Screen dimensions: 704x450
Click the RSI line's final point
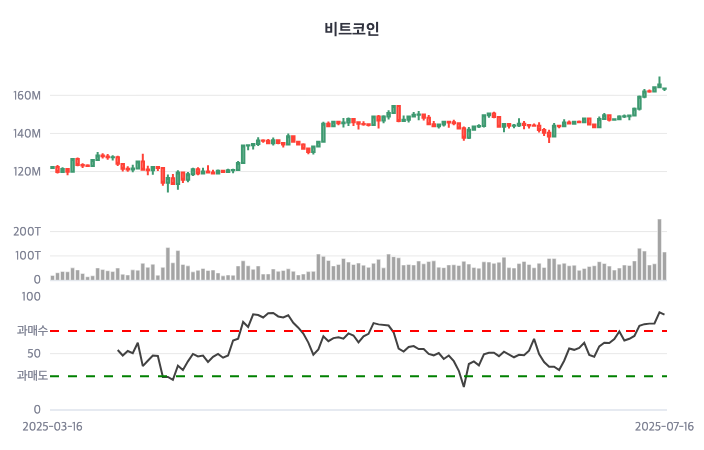[x=664, y=314]
